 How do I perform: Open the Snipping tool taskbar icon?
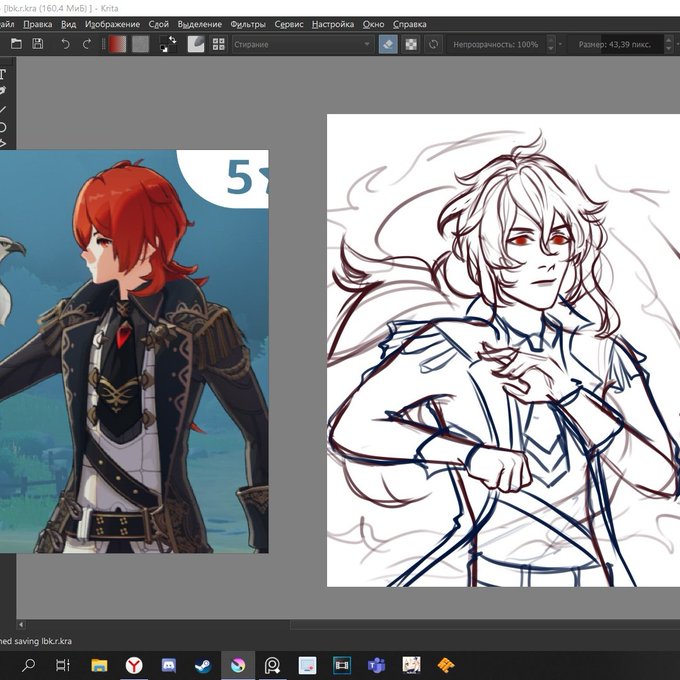click(307, 665)
